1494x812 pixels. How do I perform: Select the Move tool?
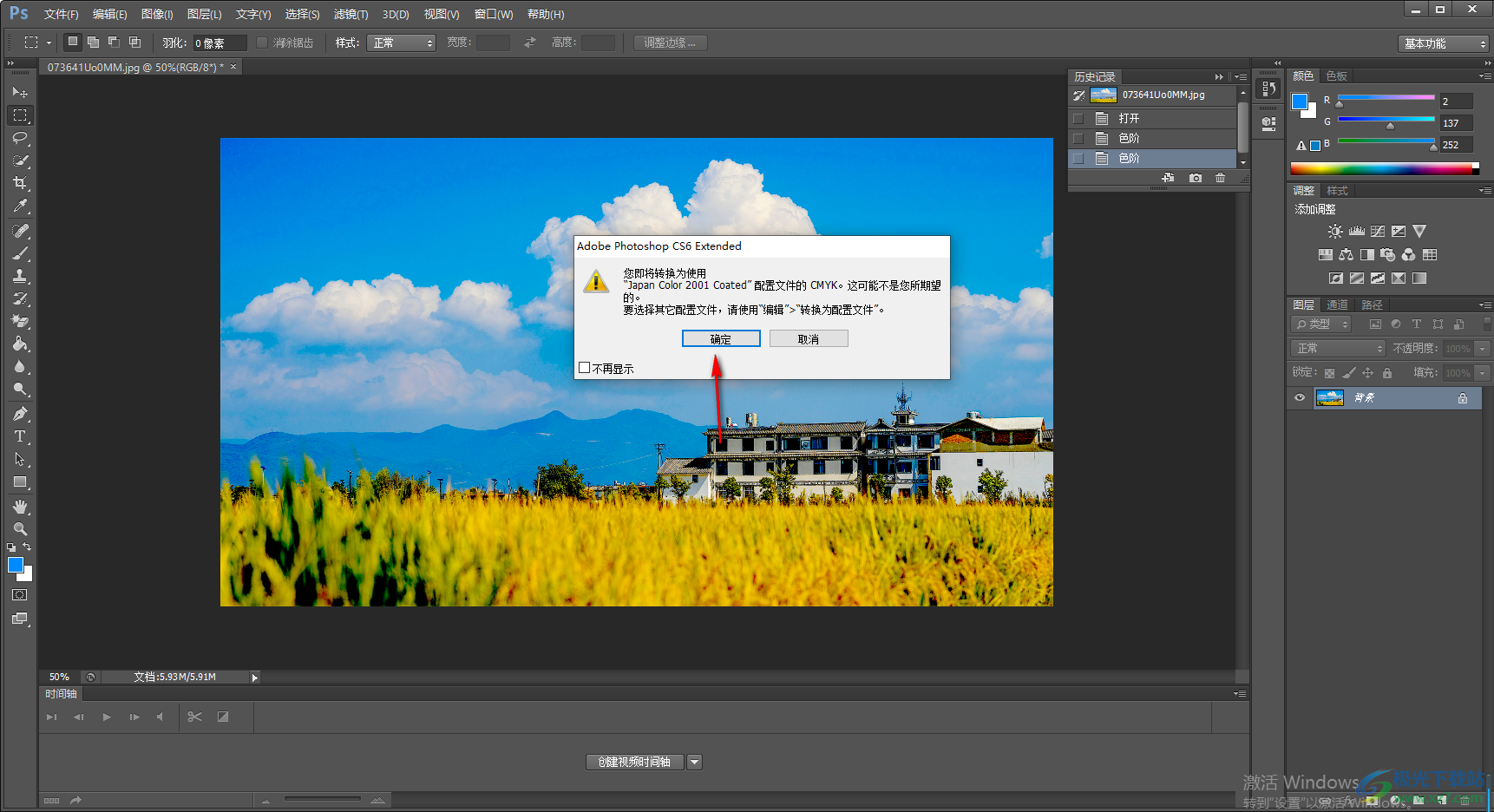pyautogui.click(x=20, y=92)
